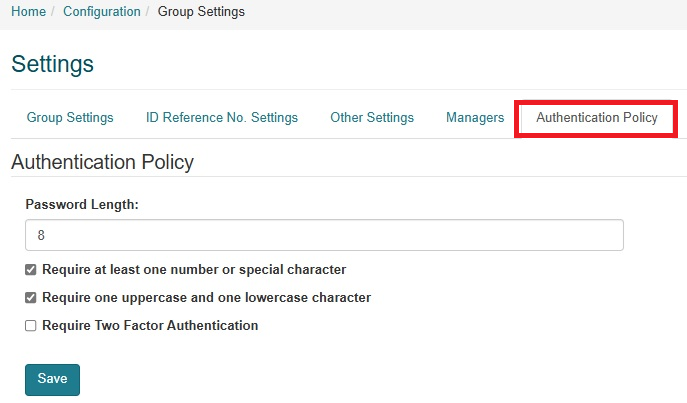Click the Settings page heading
This screenshot has width=687, height=403.
pyautogui.click(x=53, y=64)
